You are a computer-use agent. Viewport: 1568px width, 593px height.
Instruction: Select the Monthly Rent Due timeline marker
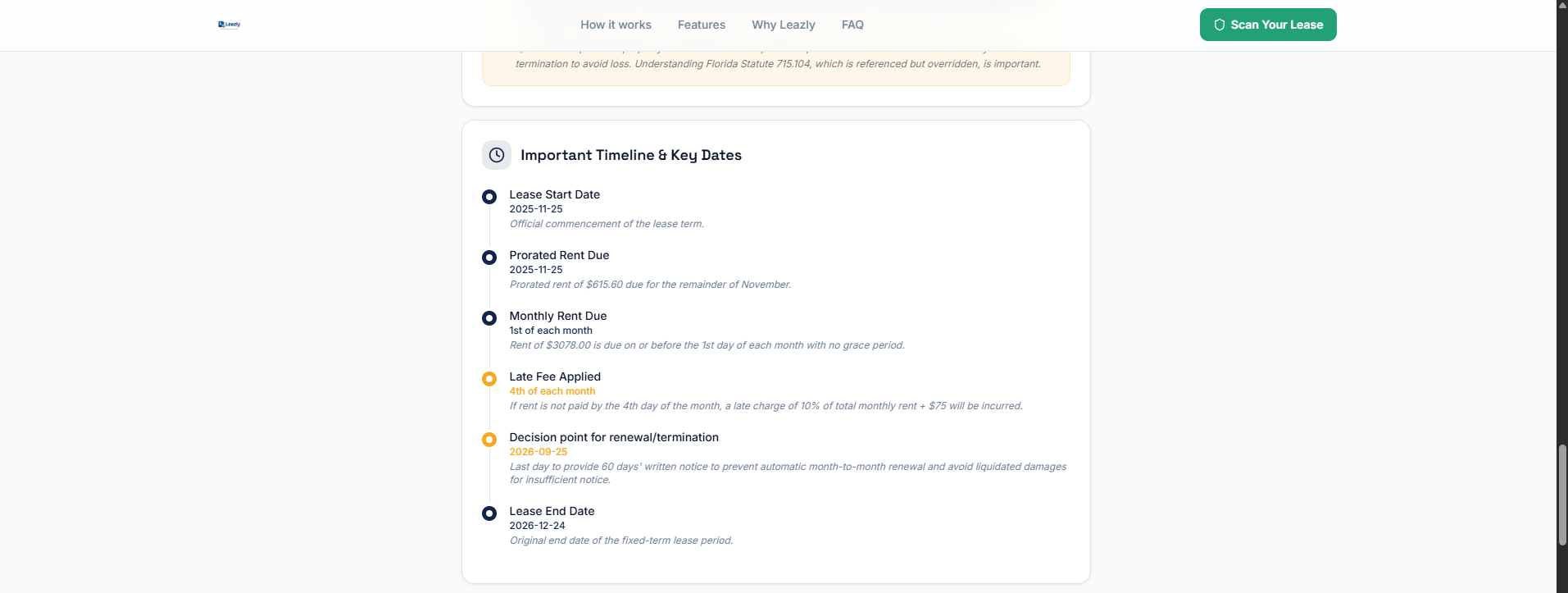pos(489,318)
